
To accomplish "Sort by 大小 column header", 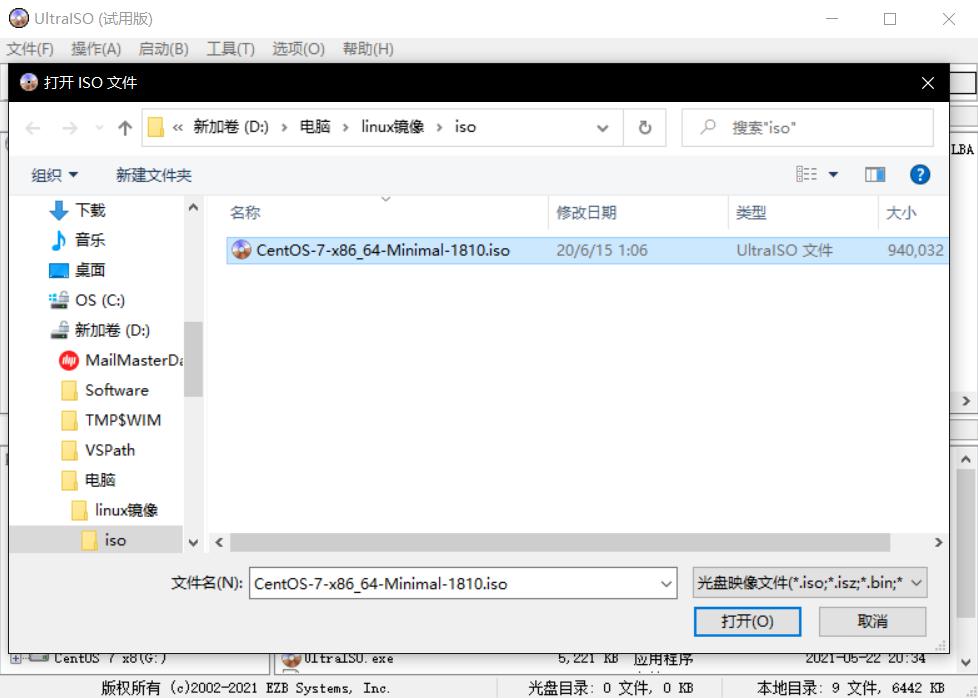I will point(901,213).
